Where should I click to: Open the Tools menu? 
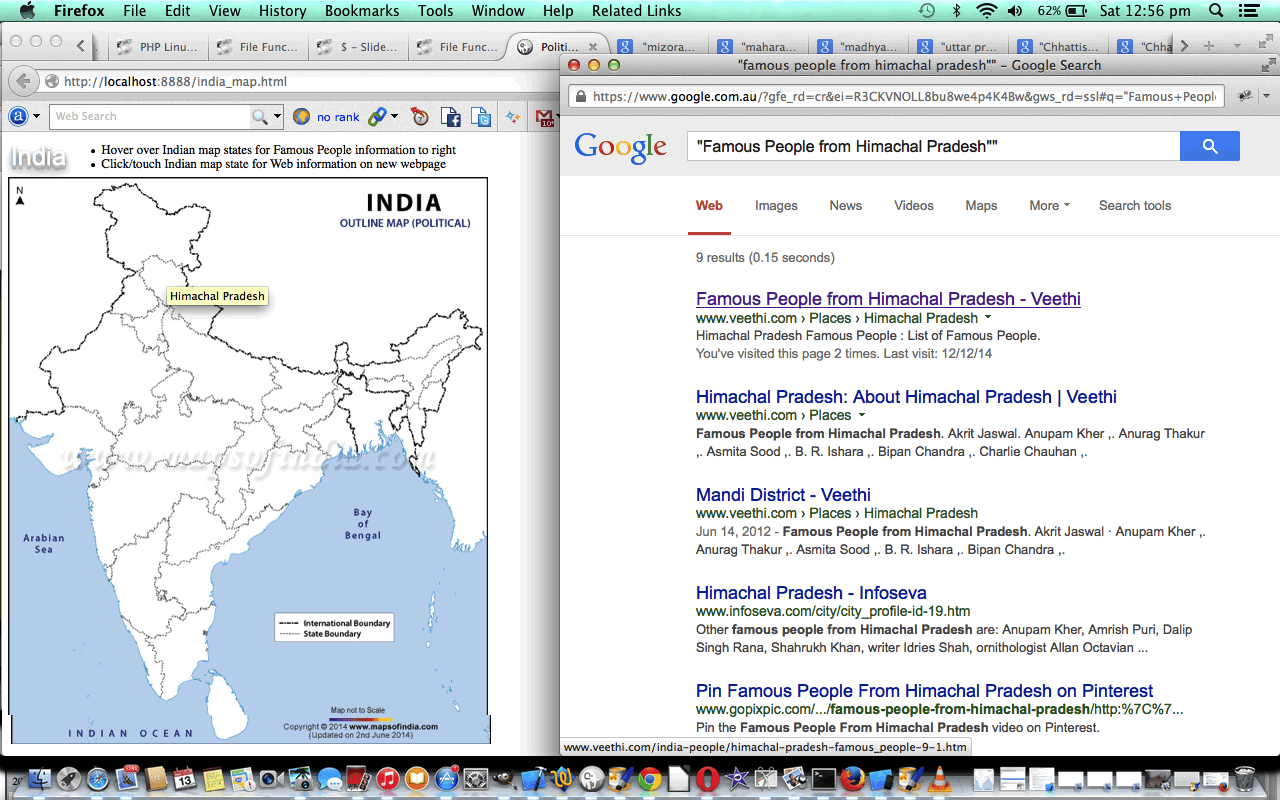click(x=435, y=11)
